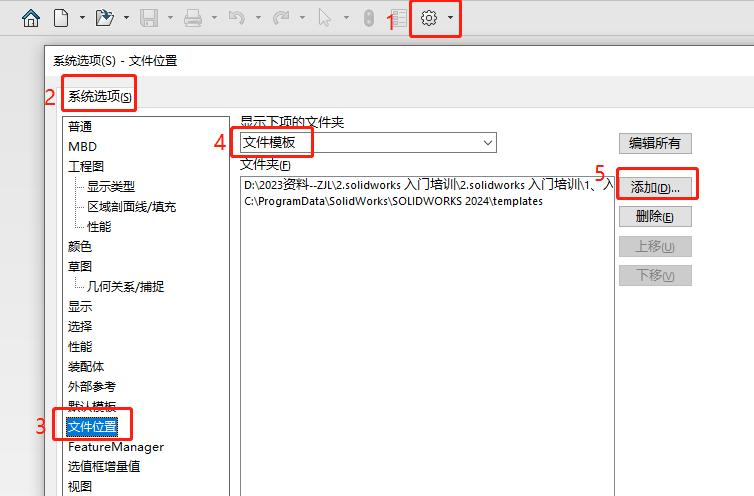This screenshot has width=754, height=496.
Task: Open Options with the gear icon
Action: click(429, 18)
